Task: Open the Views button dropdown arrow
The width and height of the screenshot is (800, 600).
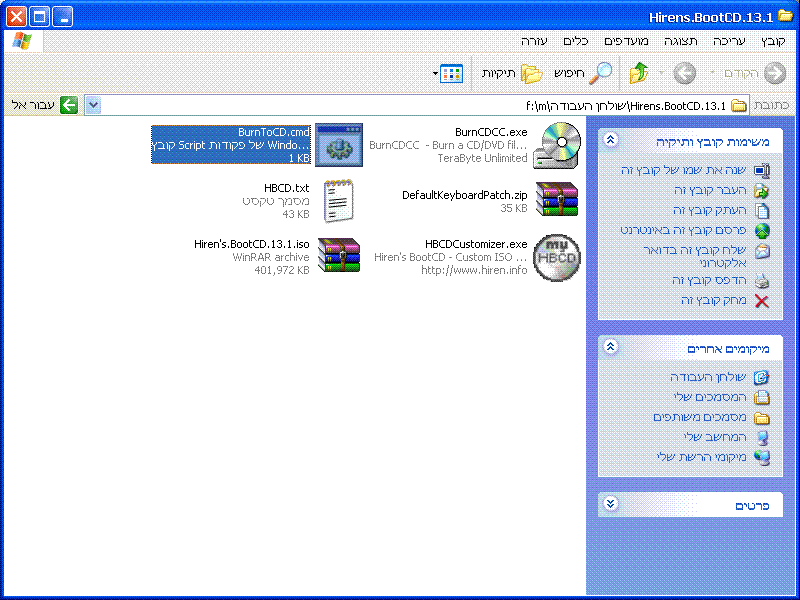Action: pyautogui.click(x=435, y=73)
